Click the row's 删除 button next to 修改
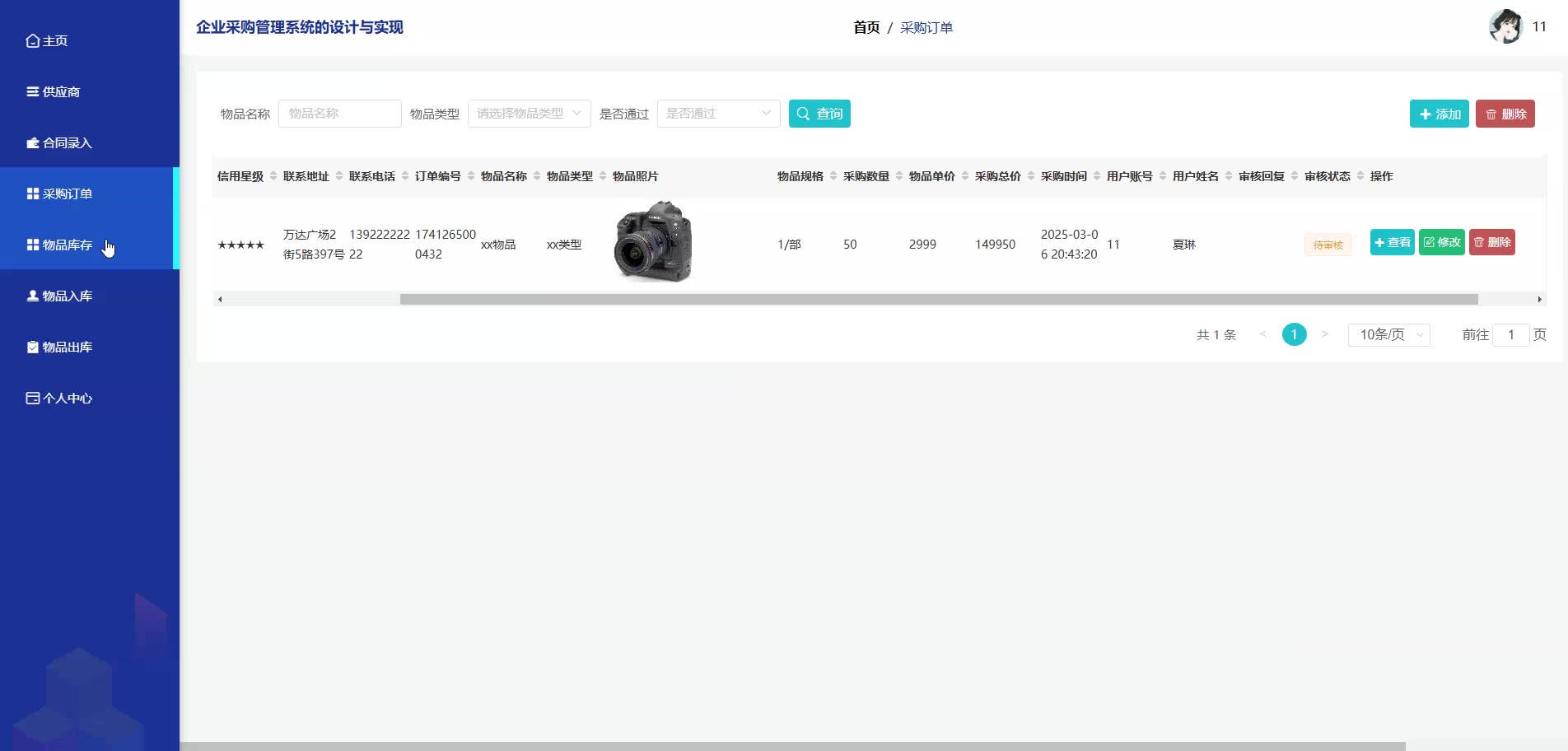 1492,242
